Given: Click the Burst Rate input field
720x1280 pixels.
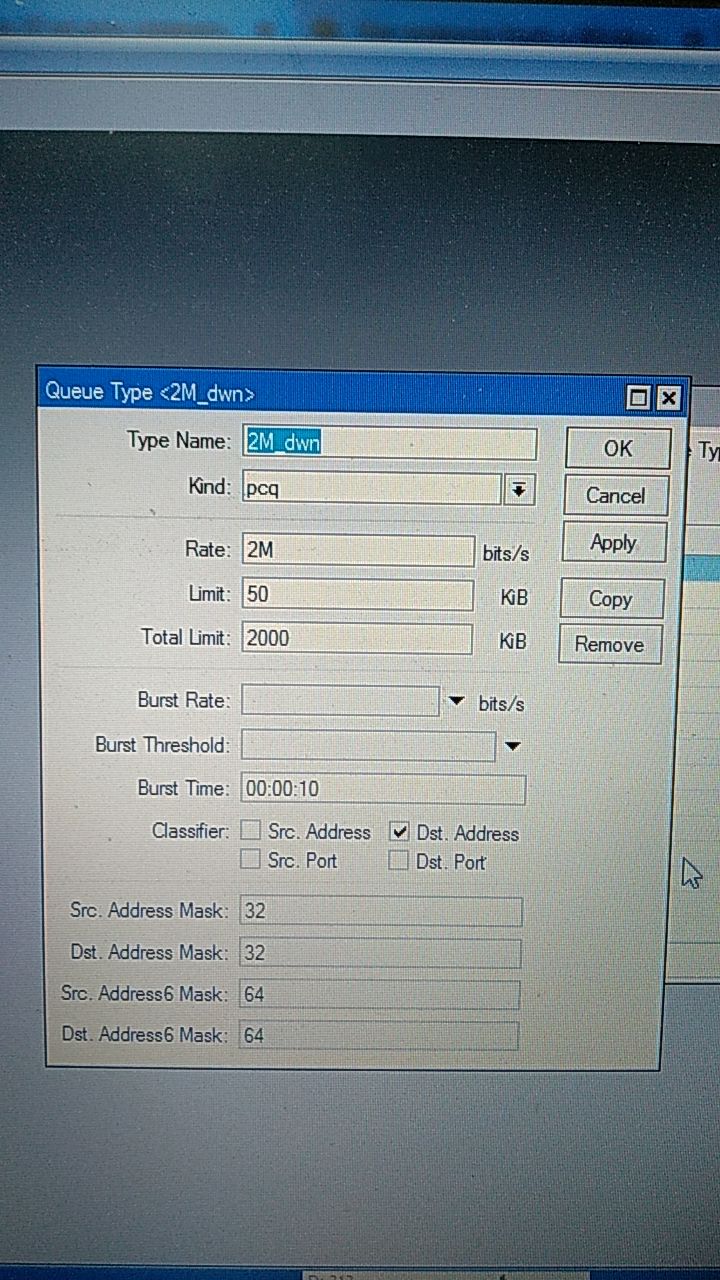Looking at the screenshot, I should tap(340, 701).
